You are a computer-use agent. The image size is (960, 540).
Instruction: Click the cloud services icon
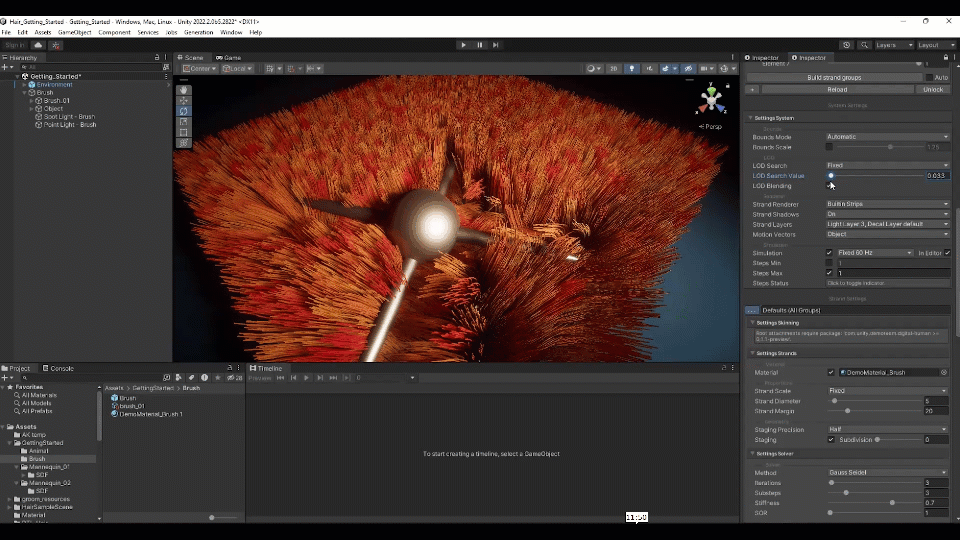coord(38,45)
